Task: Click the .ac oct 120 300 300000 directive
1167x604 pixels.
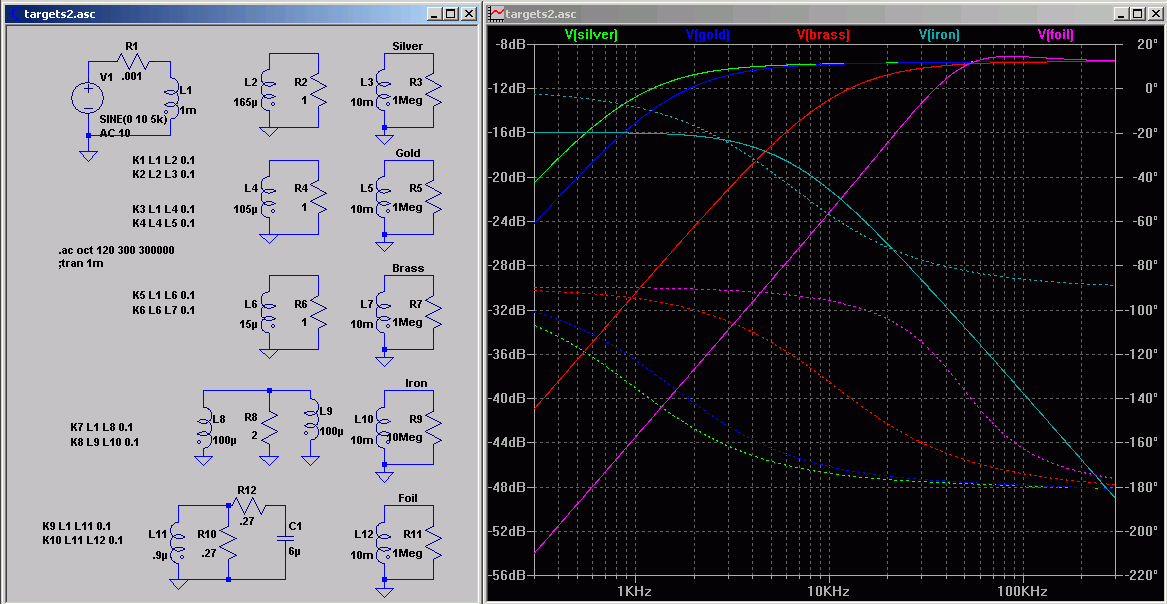Action: (x=116, y=250)
